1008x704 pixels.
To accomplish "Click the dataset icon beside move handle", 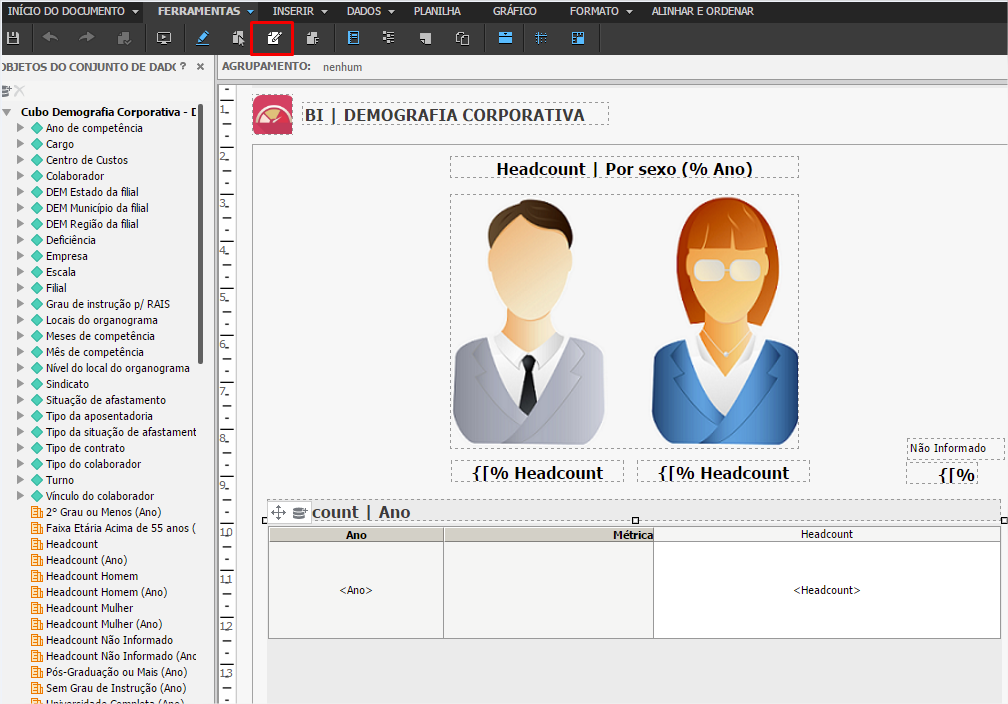I will (299, 512).
